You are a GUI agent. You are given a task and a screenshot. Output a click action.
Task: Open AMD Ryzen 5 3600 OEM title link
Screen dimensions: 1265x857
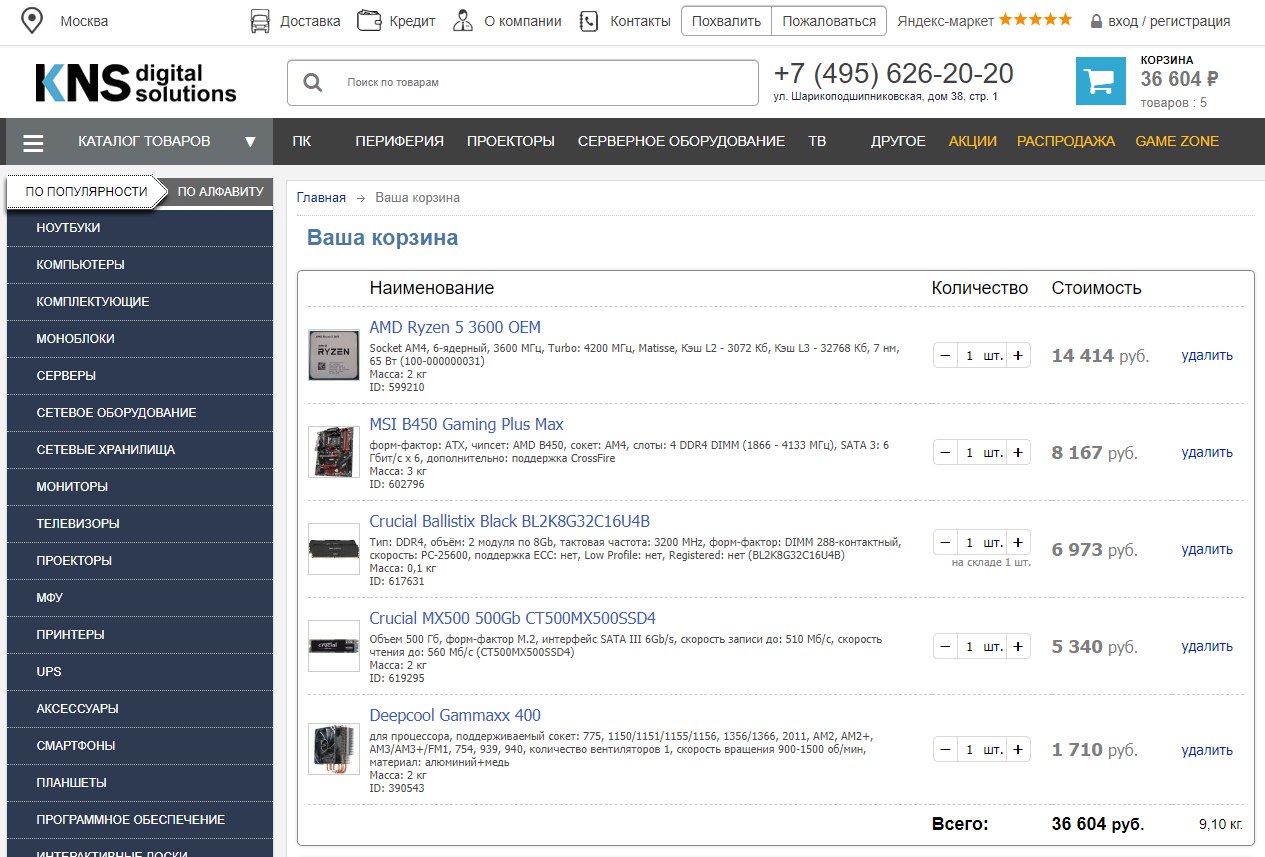455,327
